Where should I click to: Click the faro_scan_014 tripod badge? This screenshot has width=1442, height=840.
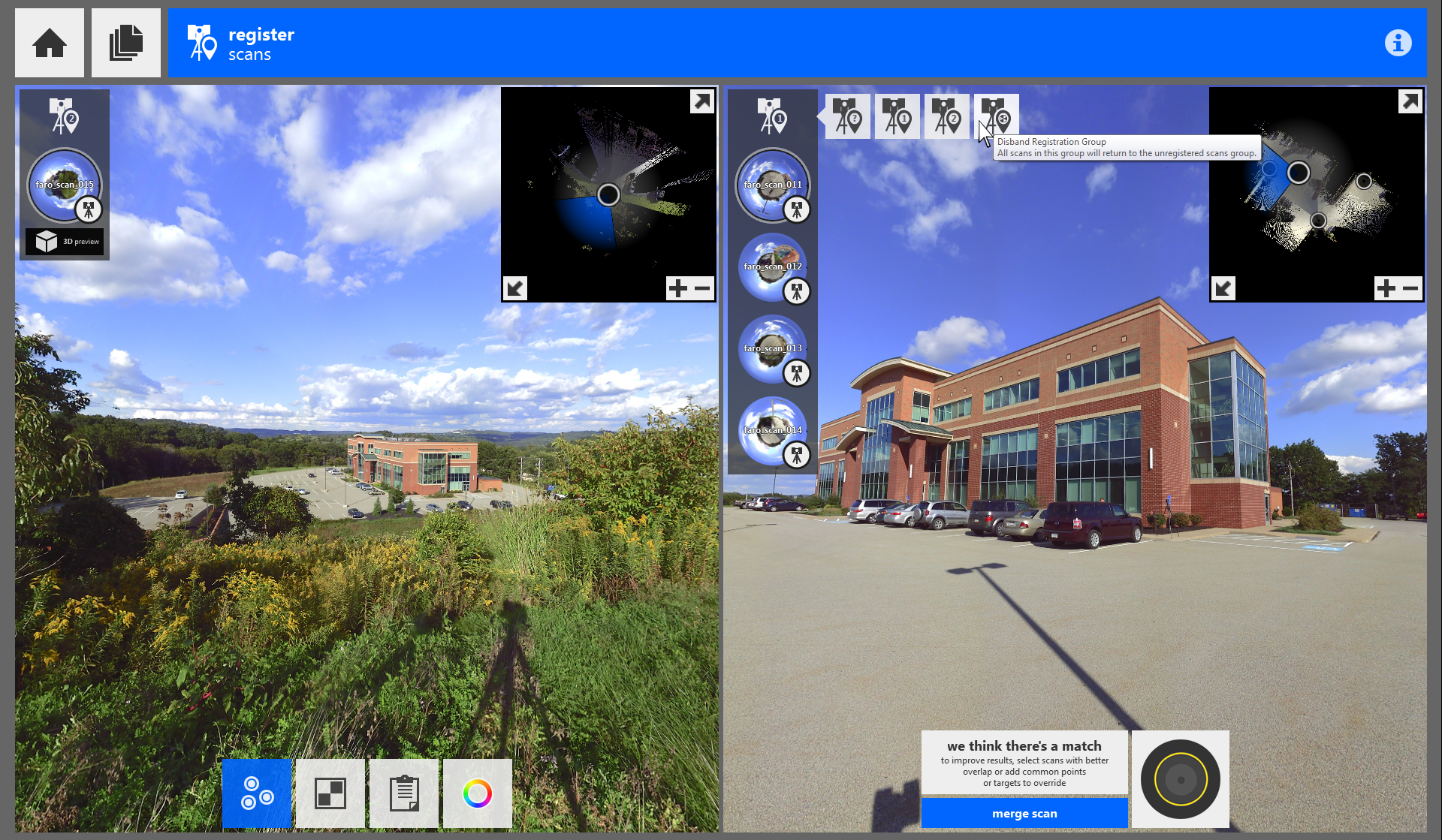tap(797, 454)
